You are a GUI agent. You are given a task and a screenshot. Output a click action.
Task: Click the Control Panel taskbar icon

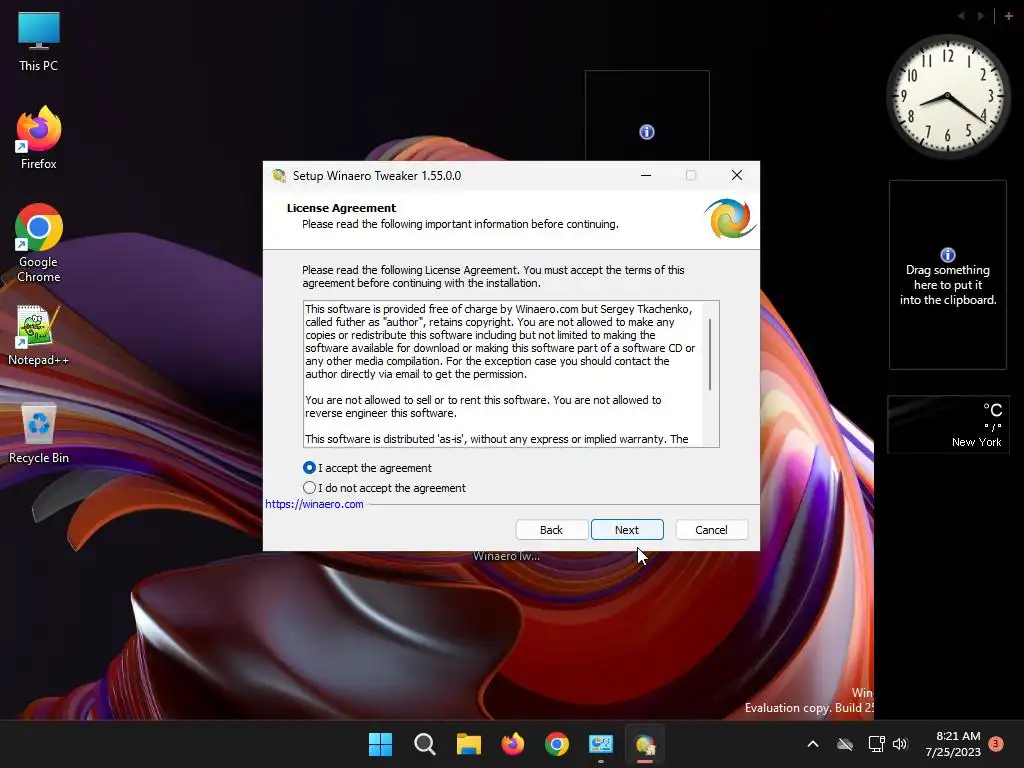click(x=601, y=744)
